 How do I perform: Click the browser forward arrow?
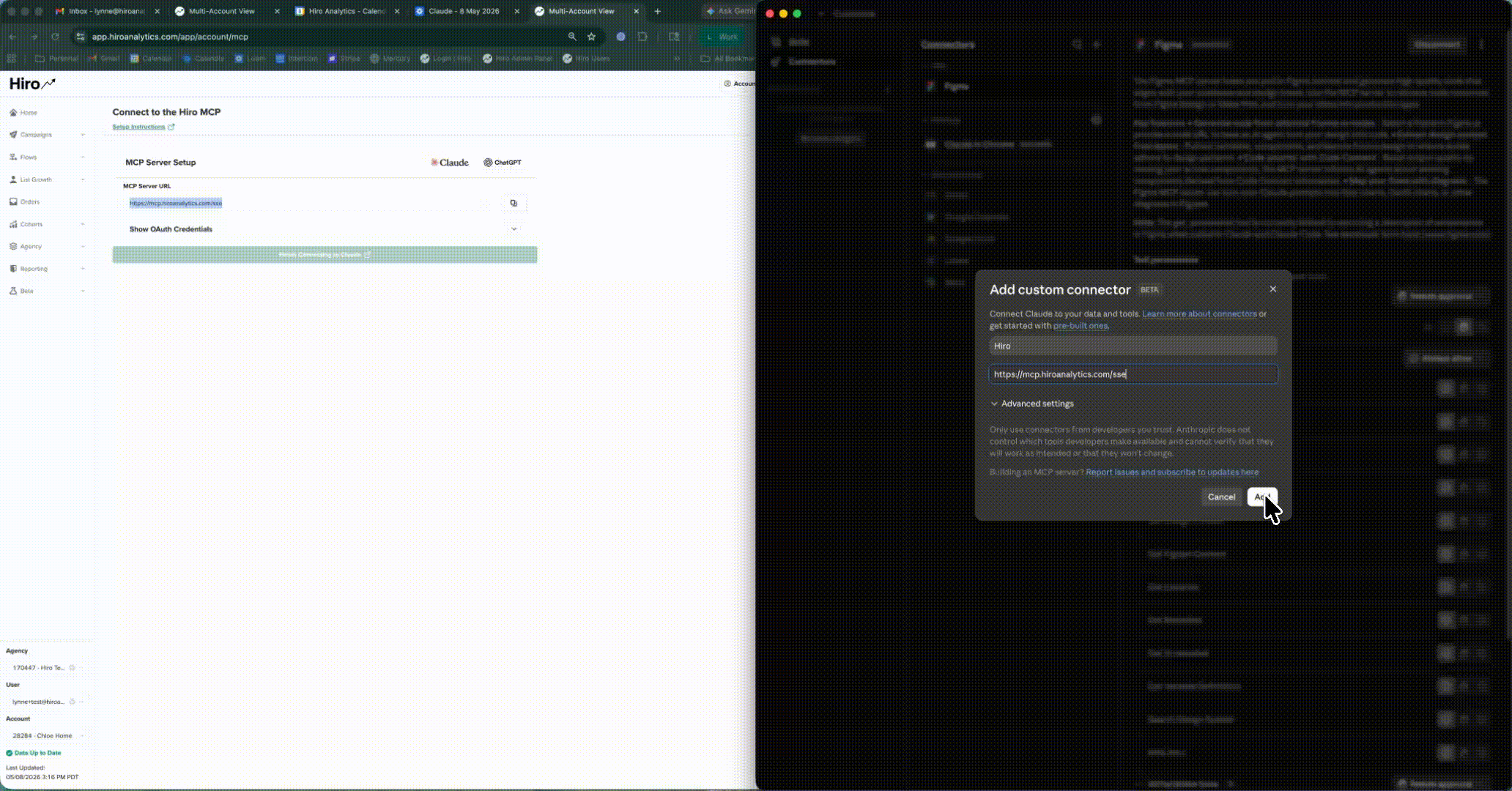pyautogui.click(x=34, y=37)
